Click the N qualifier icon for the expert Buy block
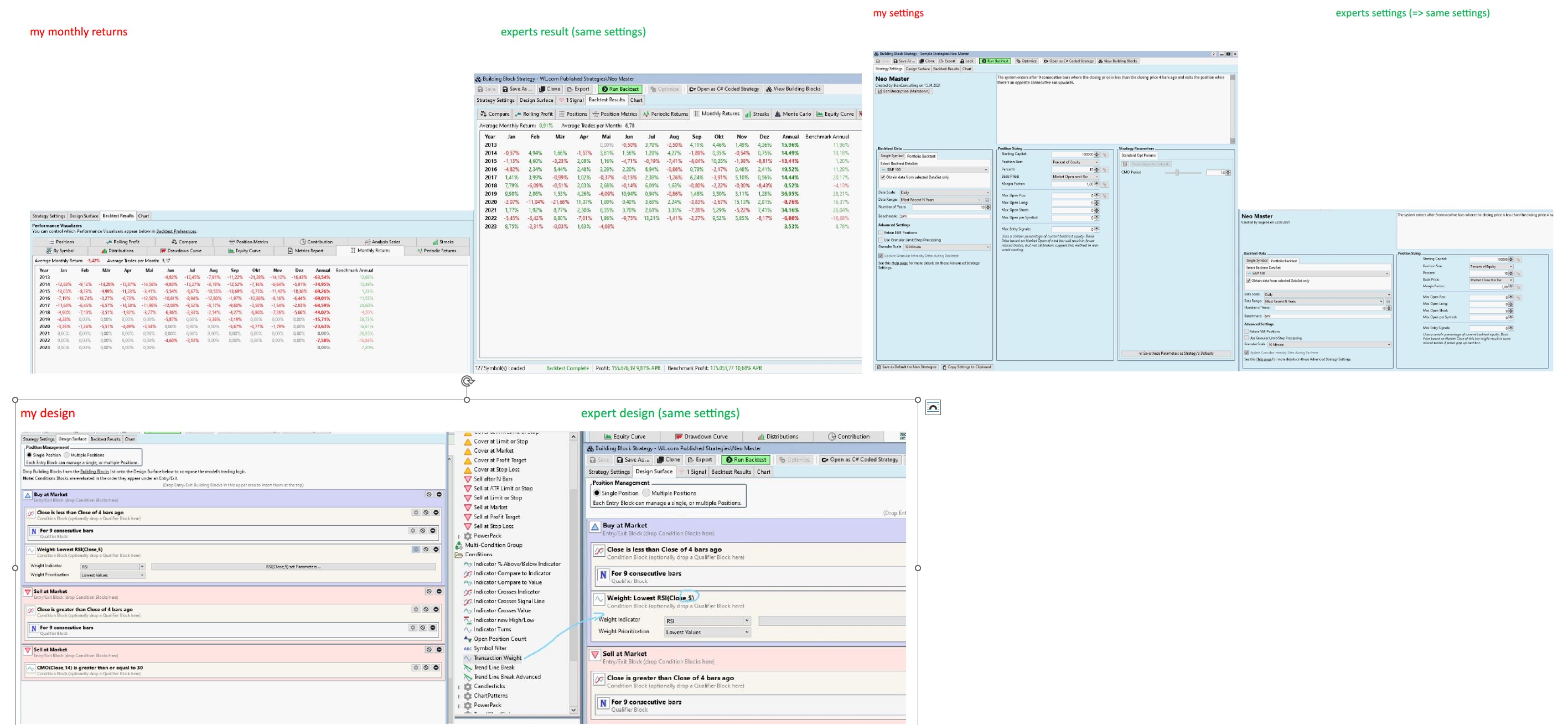This screenshot has width=1568, height=725. (603, 574)
